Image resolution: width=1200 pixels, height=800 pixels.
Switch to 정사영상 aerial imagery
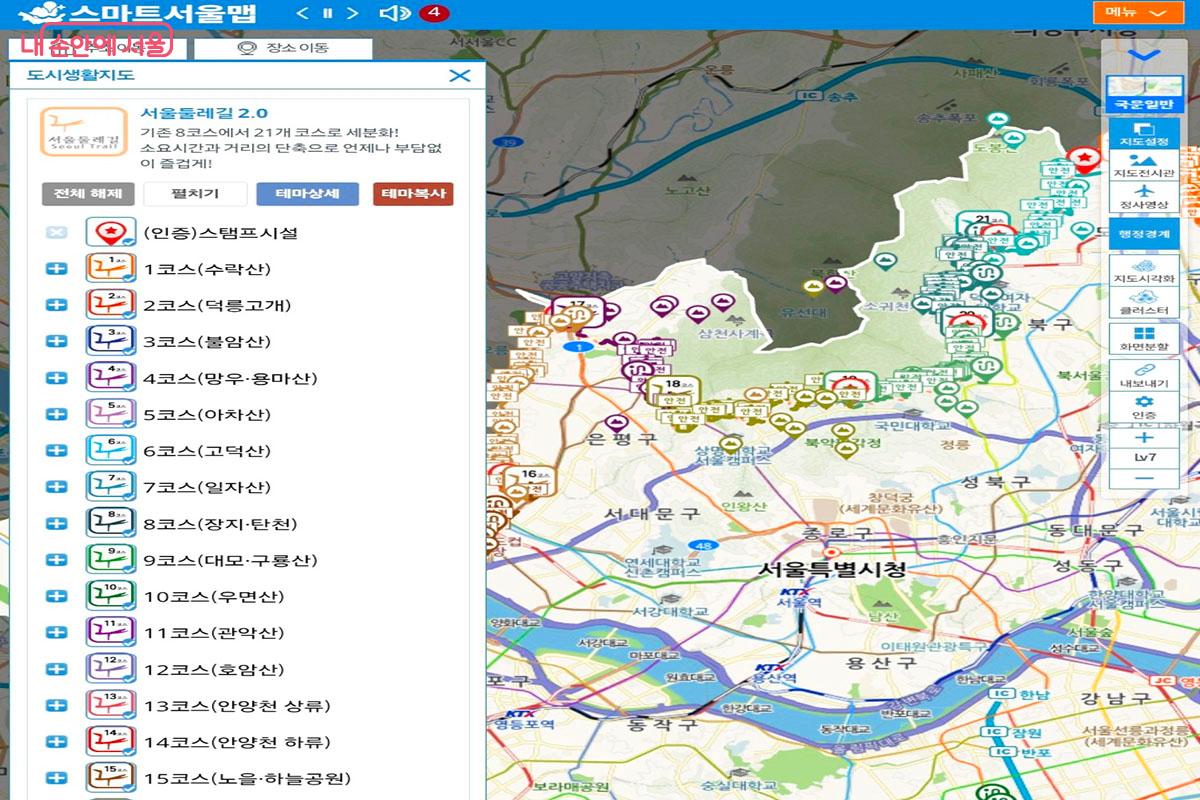pyautogui.click(x=1145, y=196)
